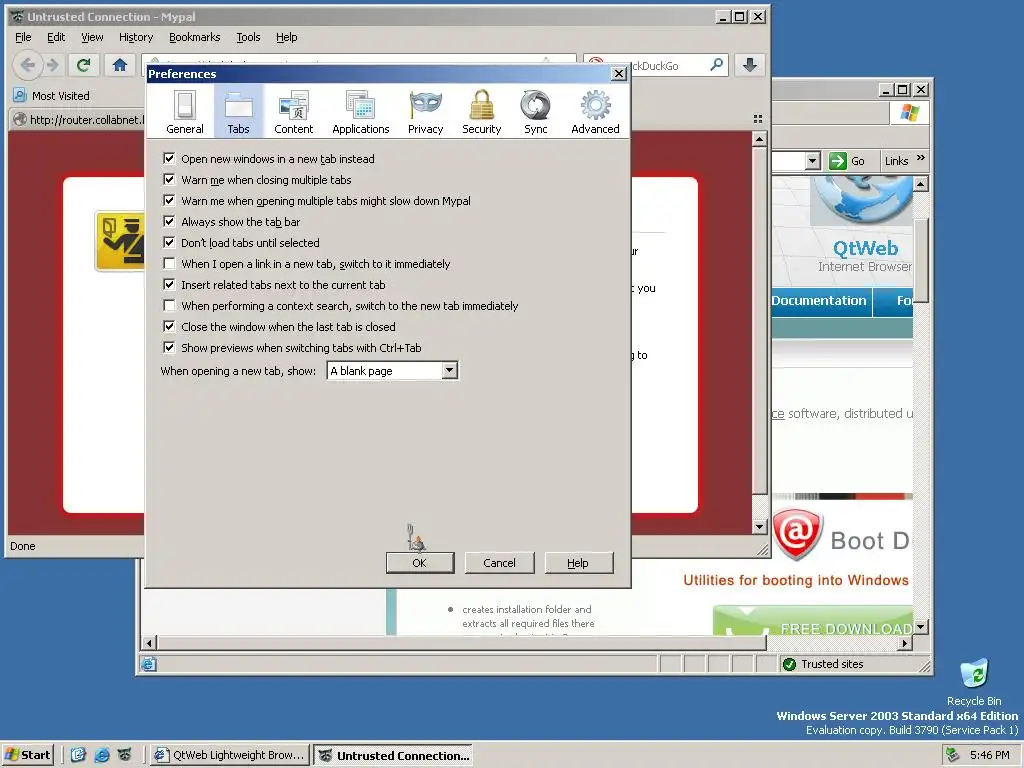The image size is (1024, 768).
Task: Open the new tab page dropdown
Action: pos(392,371)
